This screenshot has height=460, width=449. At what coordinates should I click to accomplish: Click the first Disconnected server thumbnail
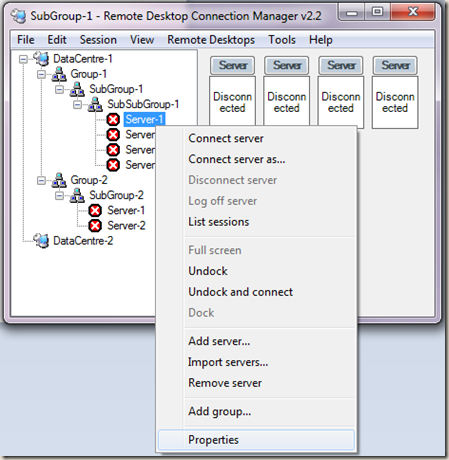coord(232,102)
